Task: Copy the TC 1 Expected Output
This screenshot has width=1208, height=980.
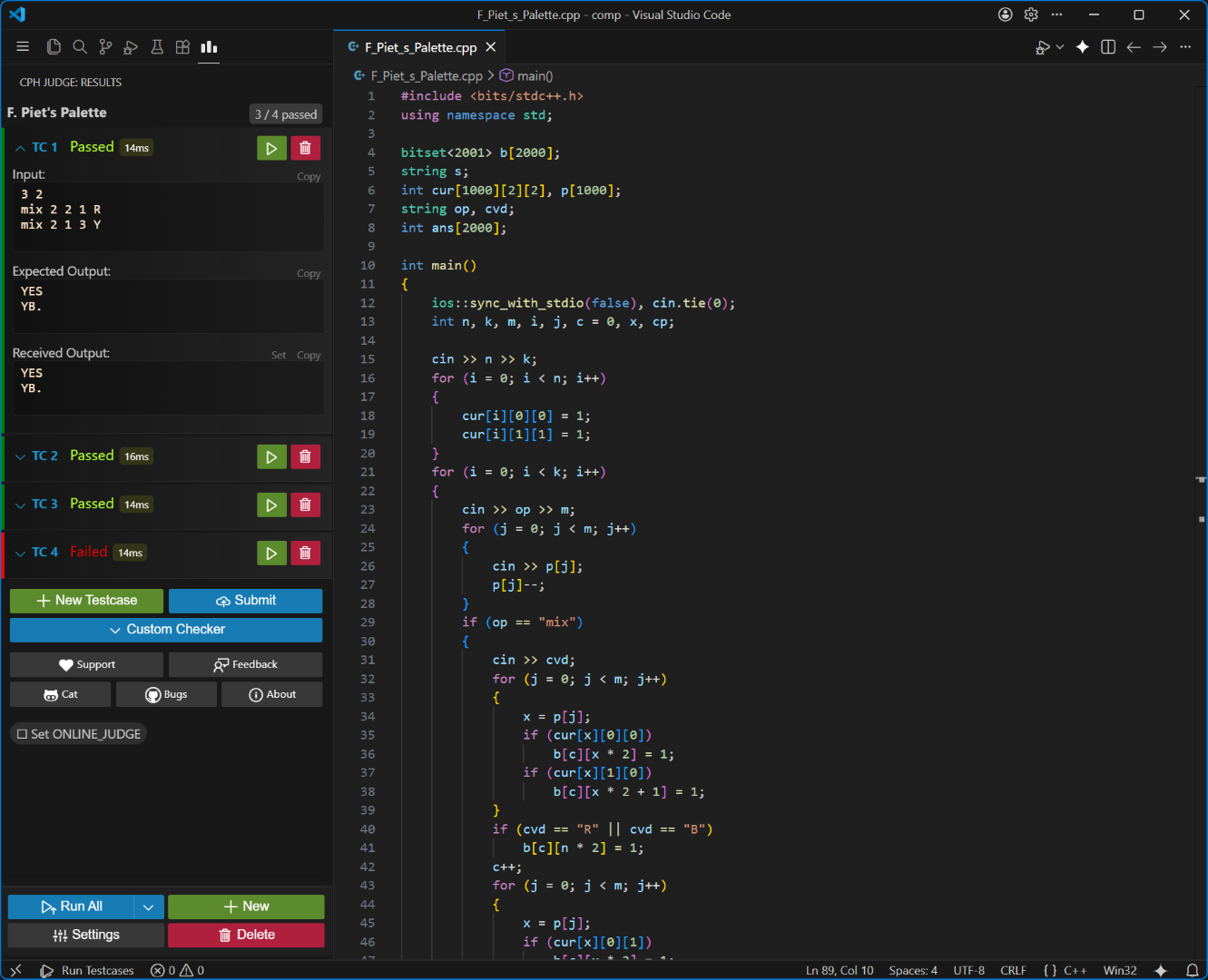Action: point(309,273)
